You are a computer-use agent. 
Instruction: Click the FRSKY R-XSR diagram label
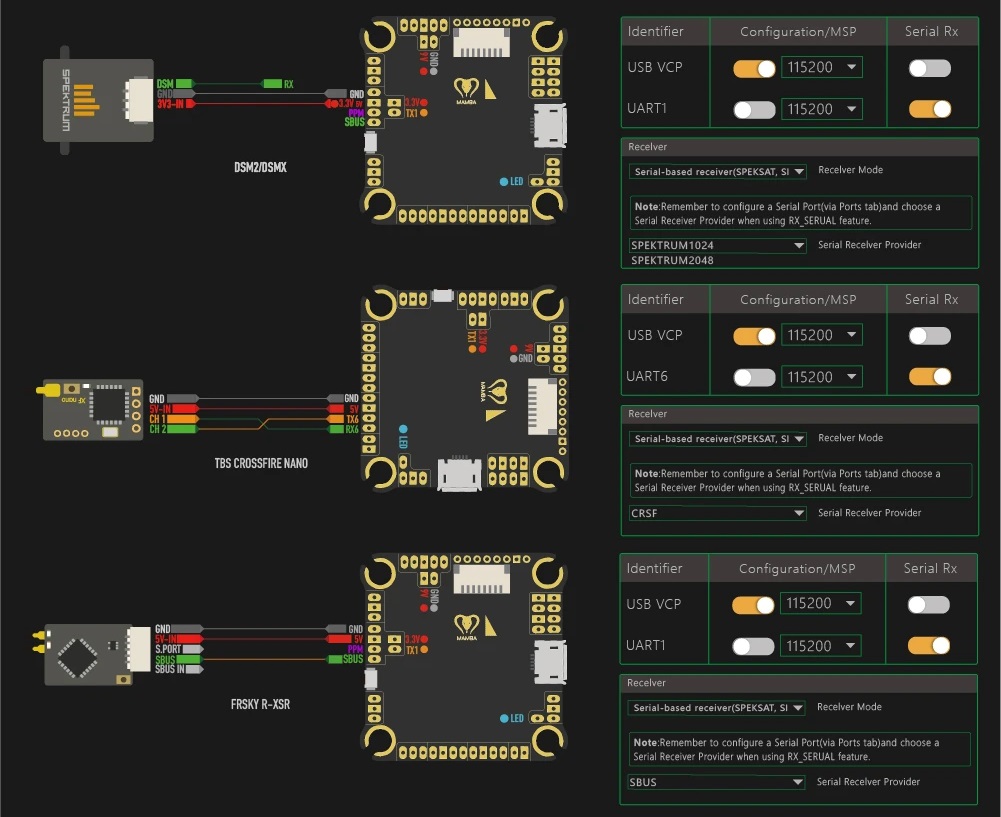tap(260, 705)
